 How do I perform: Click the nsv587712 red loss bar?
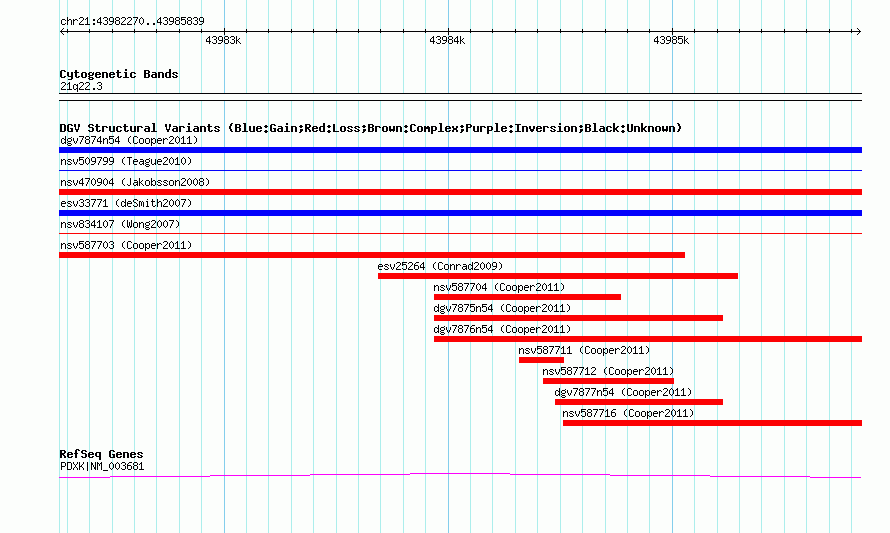[608, 381]
